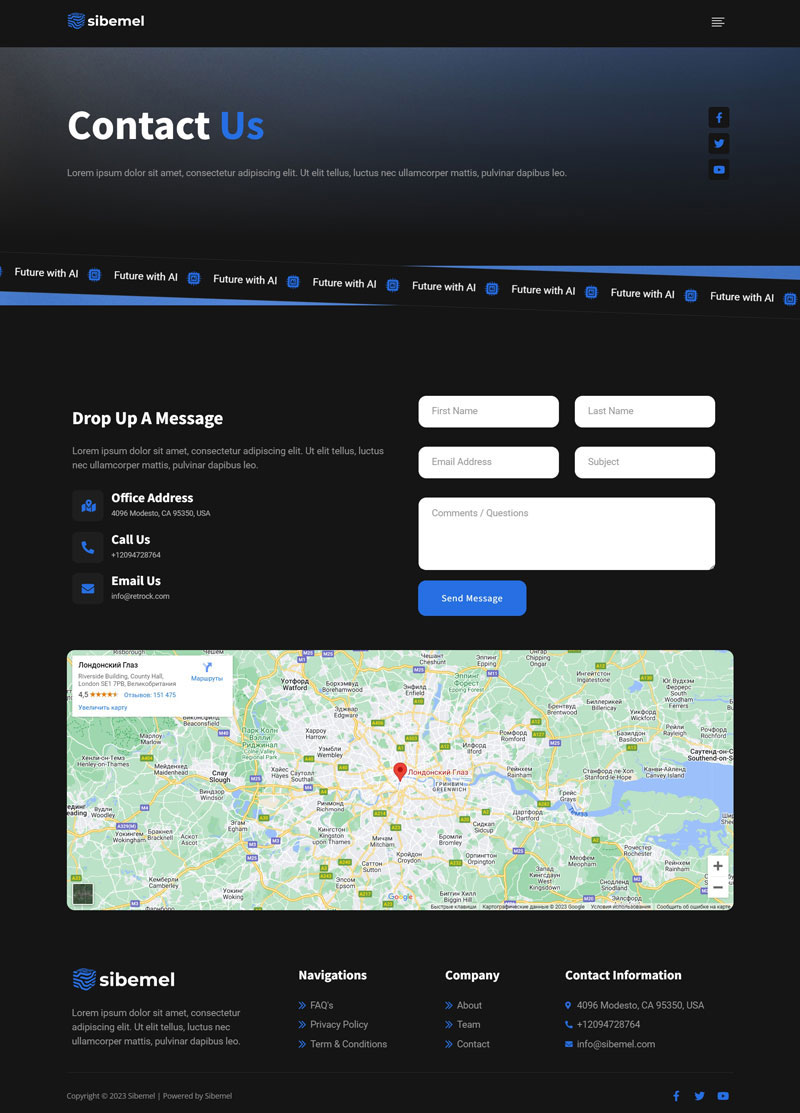Open the Contact footer link
Viewport: 800px width, 1113px height.
coord(473,1044)
